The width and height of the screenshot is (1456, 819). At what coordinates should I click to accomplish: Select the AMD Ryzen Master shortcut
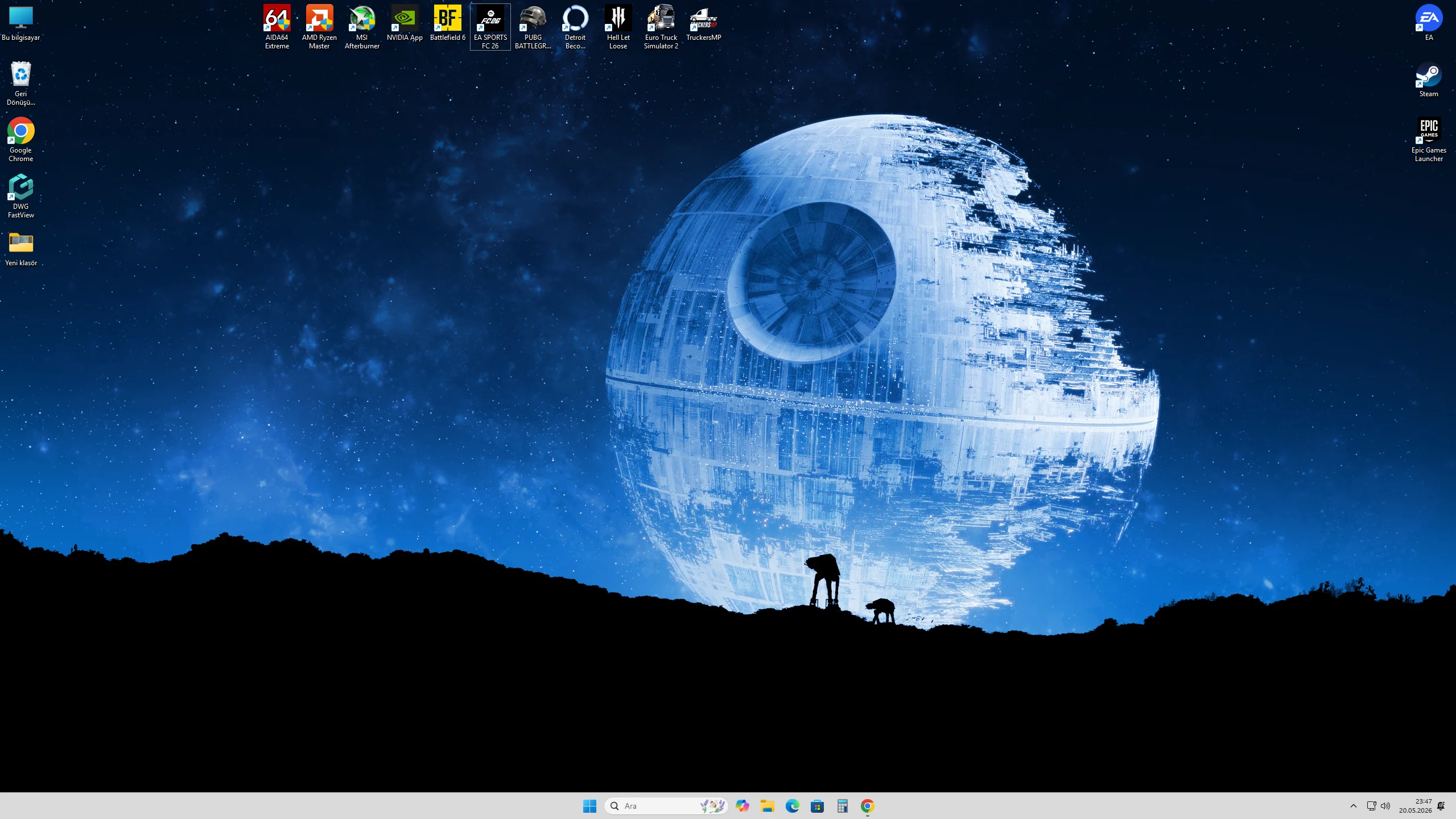tap(319, 27)
